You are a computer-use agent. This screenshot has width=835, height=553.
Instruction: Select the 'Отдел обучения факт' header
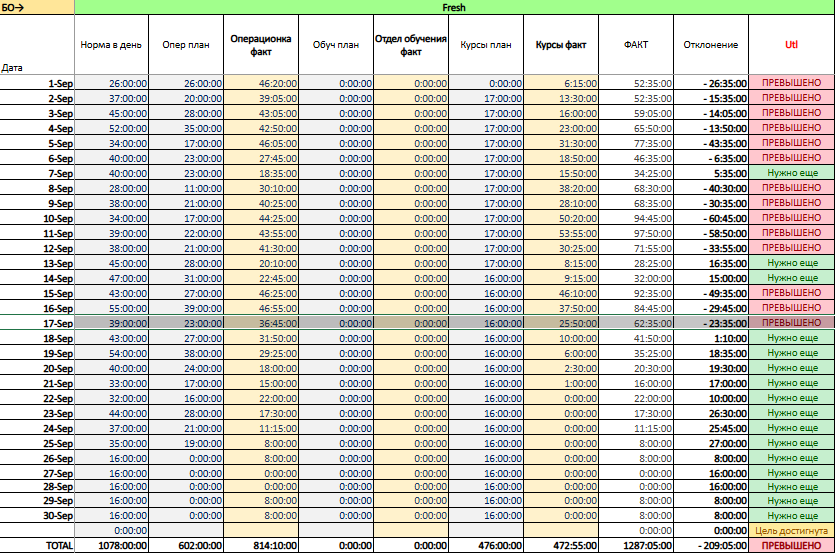(x=411, y=45)
